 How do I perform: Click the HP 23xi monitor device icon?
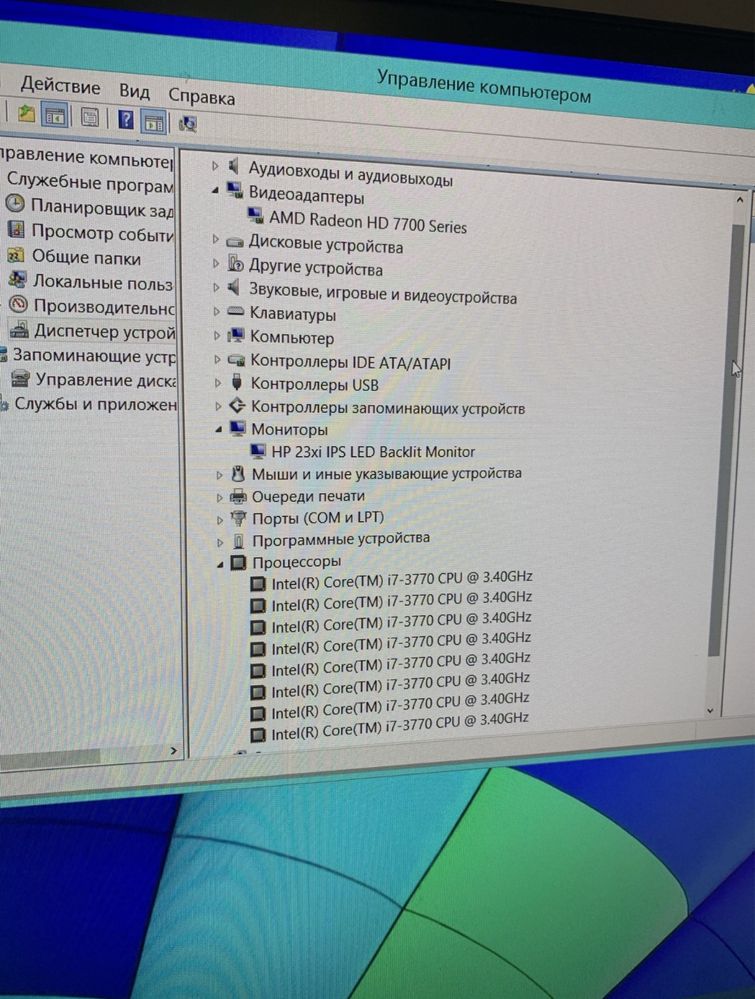[x=258, y=450]
